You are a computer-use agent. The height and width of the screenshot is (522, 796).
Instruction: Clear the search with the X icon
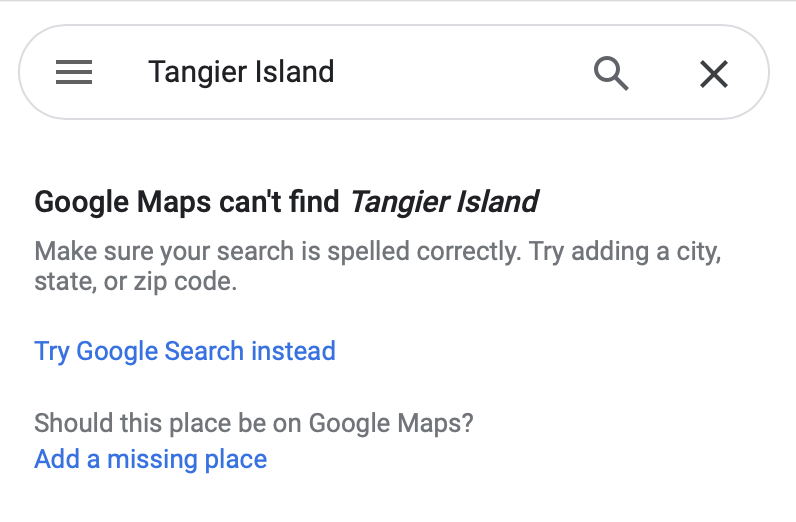tap(713, 73)
